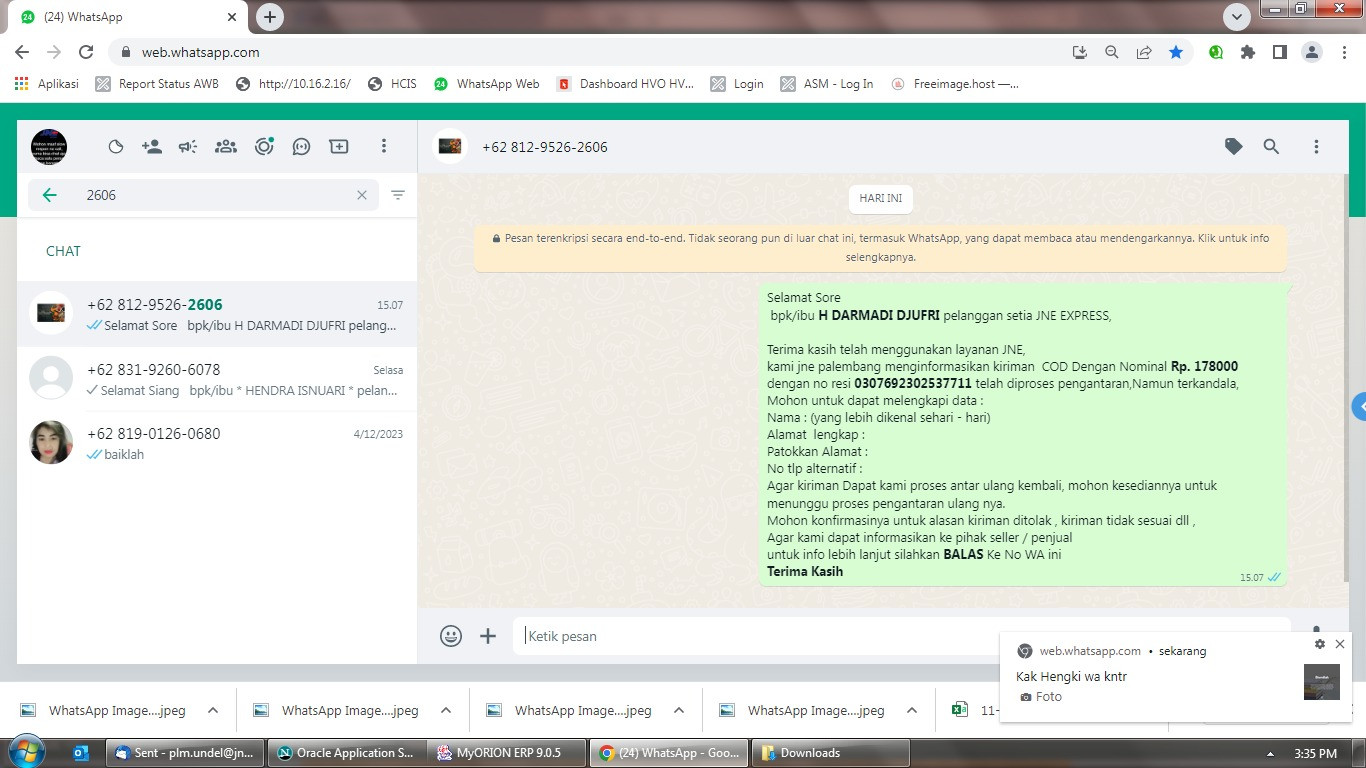The height and width of the screenshot is (768, 1366).
Task: Open the Chrome profile avatar
Action: pyautogui.click(x=1312, y=52)
